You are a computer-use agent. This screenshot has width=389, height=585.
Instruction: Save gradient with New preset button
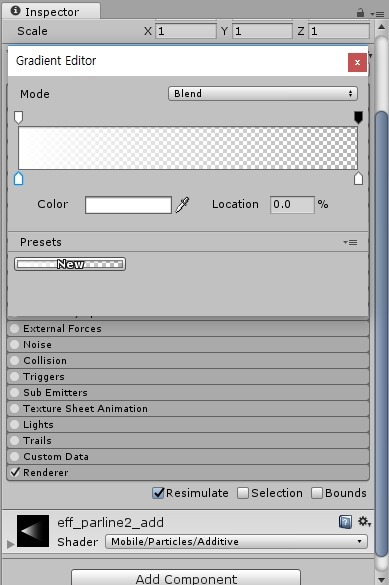coord(70,264)
